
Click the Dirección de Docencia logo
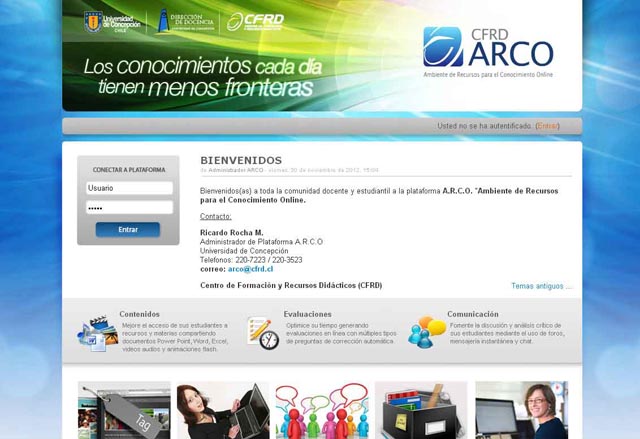click(x=186, y=21)
